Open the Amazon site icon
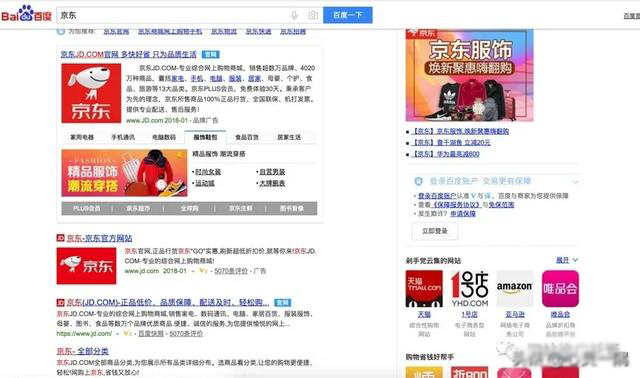 (515, 289)
